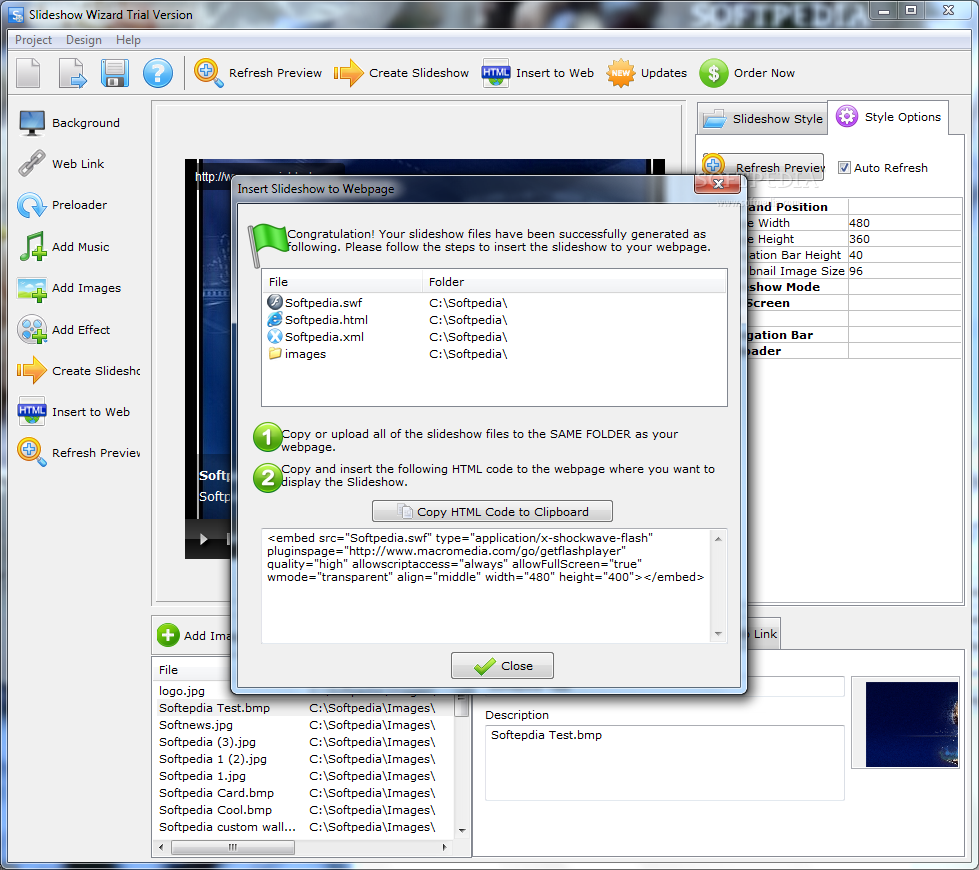Click the Open Project toolbar icon
The image size is (979, 870).
72,73
